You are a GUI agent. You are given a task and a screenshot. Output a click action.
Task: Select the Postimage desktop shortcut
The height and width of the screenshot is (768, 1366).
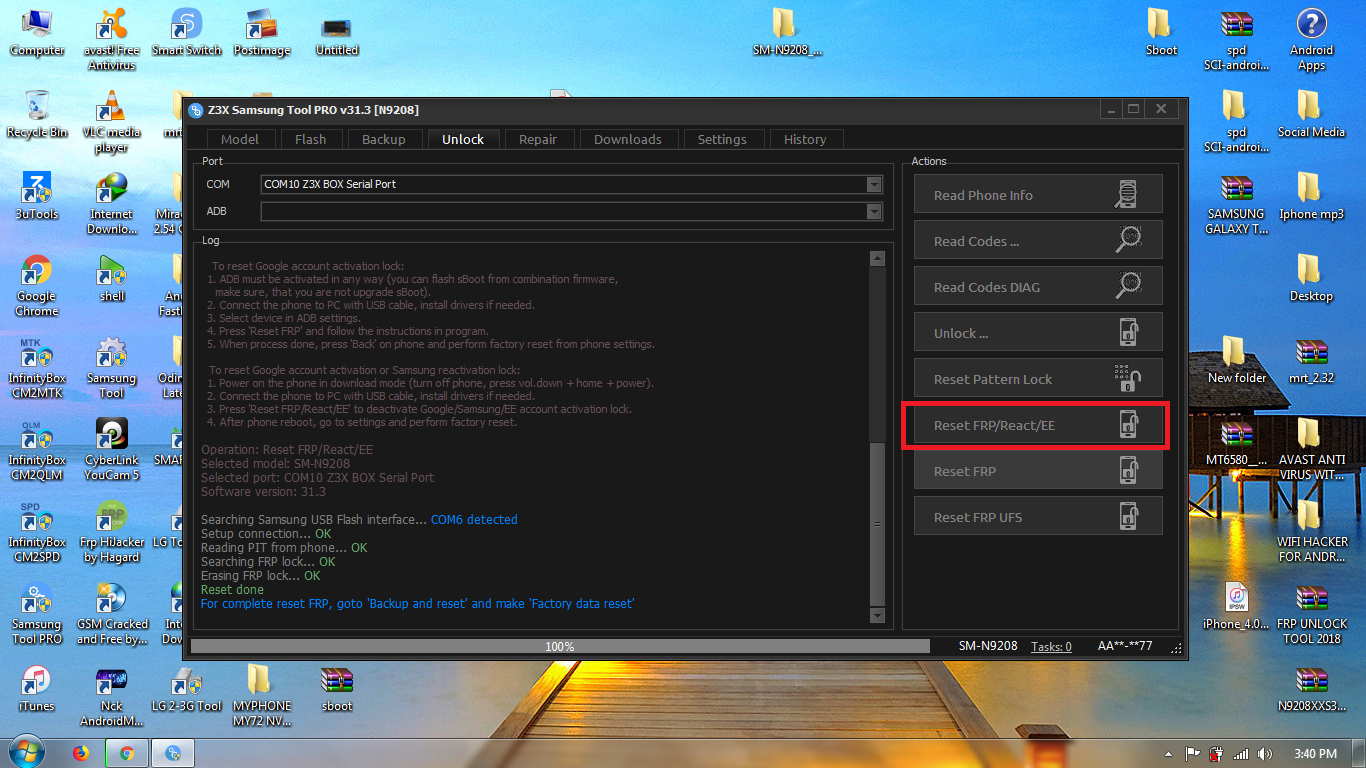click(261, 33)
